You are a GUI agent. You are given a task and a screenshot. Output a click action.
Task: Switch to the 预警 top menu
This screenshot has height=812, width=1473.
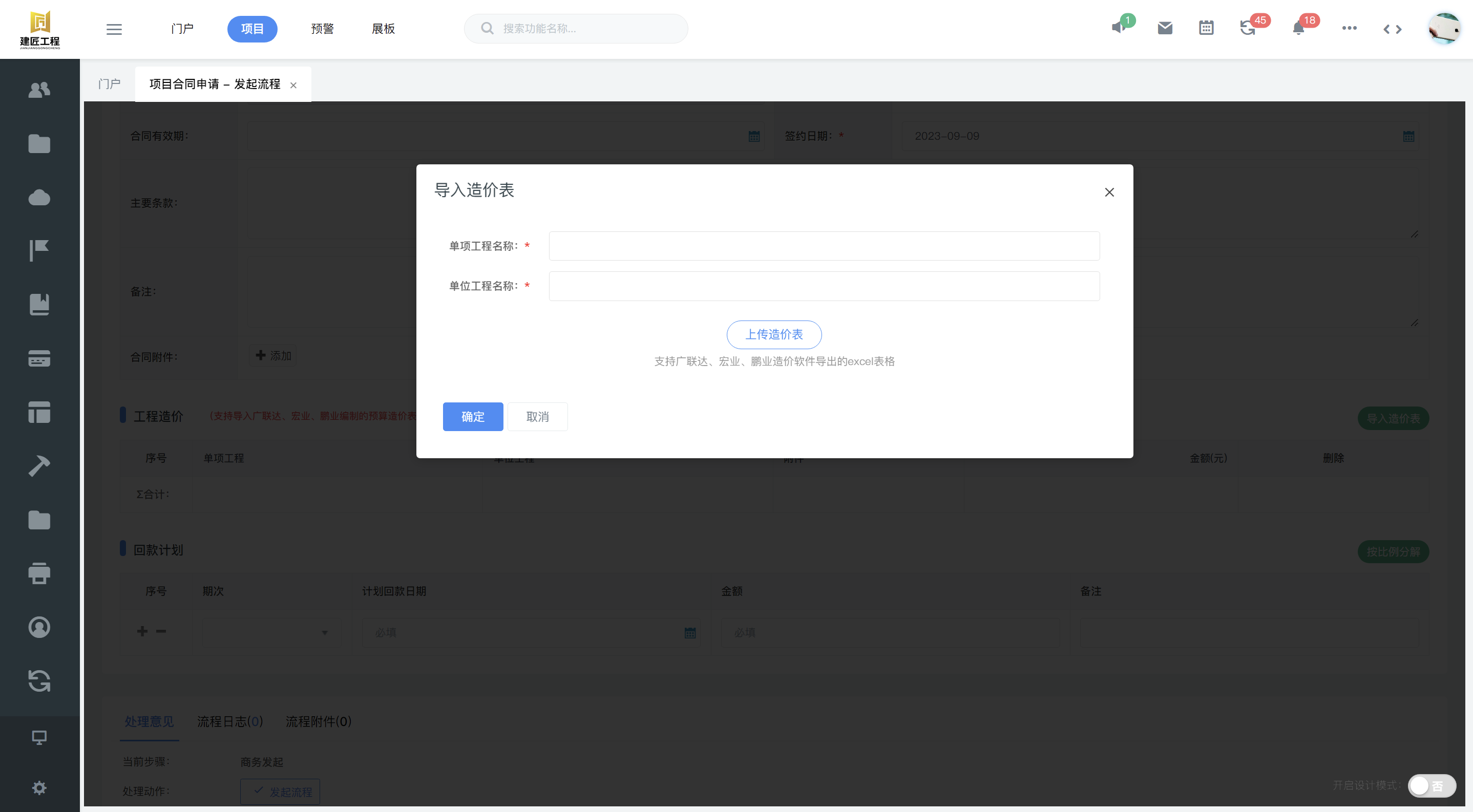[322, 29]
